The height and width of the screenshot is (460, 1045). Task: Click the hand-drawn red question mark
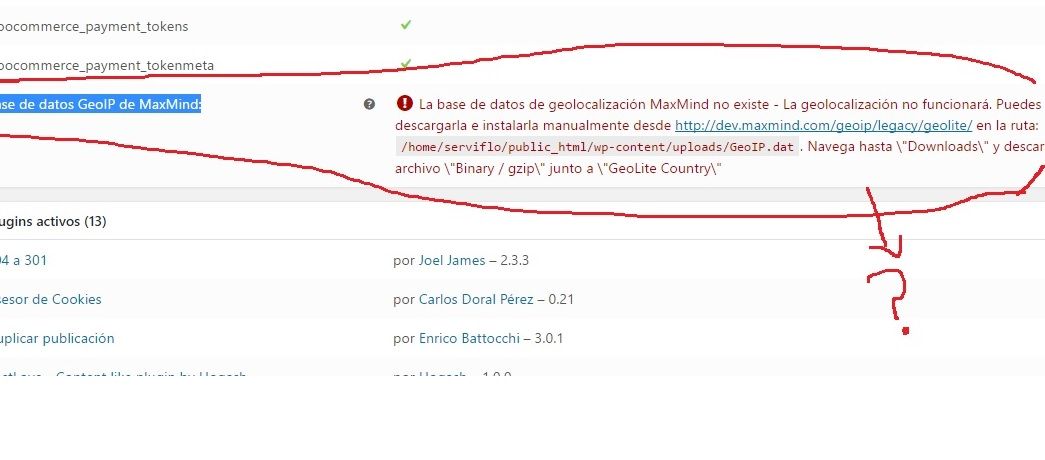tap(890, 300)
